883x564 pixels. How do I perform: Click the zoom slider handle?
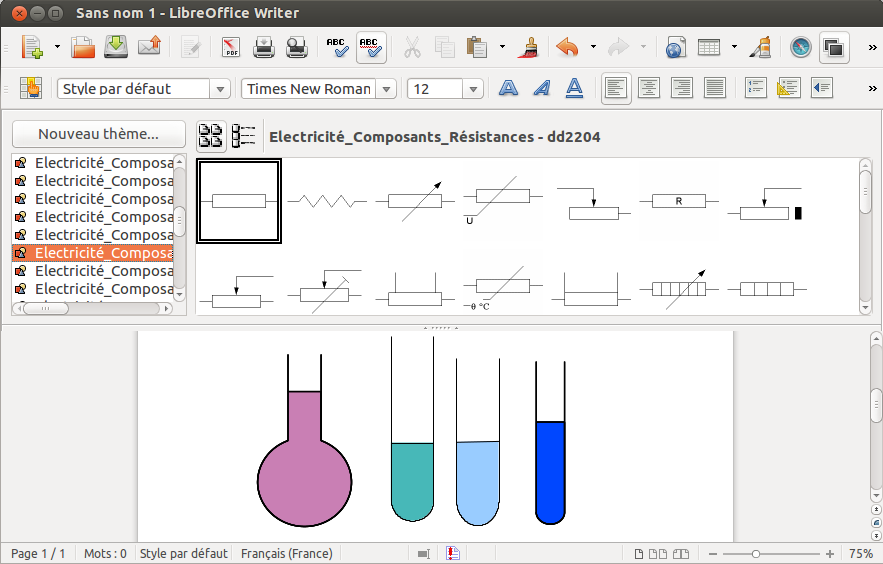756,554
